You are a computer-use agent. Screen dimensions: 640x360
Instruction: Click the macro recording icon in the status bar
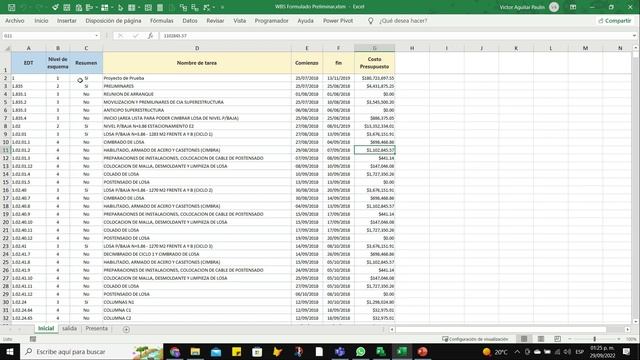click(33, 339)
